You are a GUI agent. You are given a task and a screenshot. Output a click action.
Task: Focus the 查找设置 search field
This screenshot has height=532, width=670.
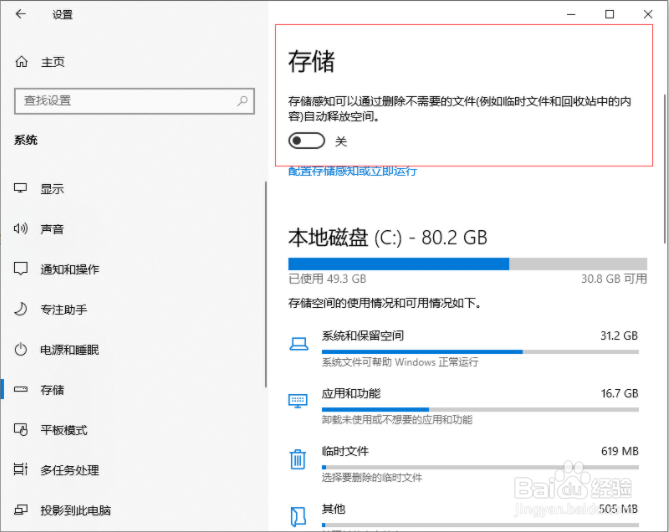134,101
